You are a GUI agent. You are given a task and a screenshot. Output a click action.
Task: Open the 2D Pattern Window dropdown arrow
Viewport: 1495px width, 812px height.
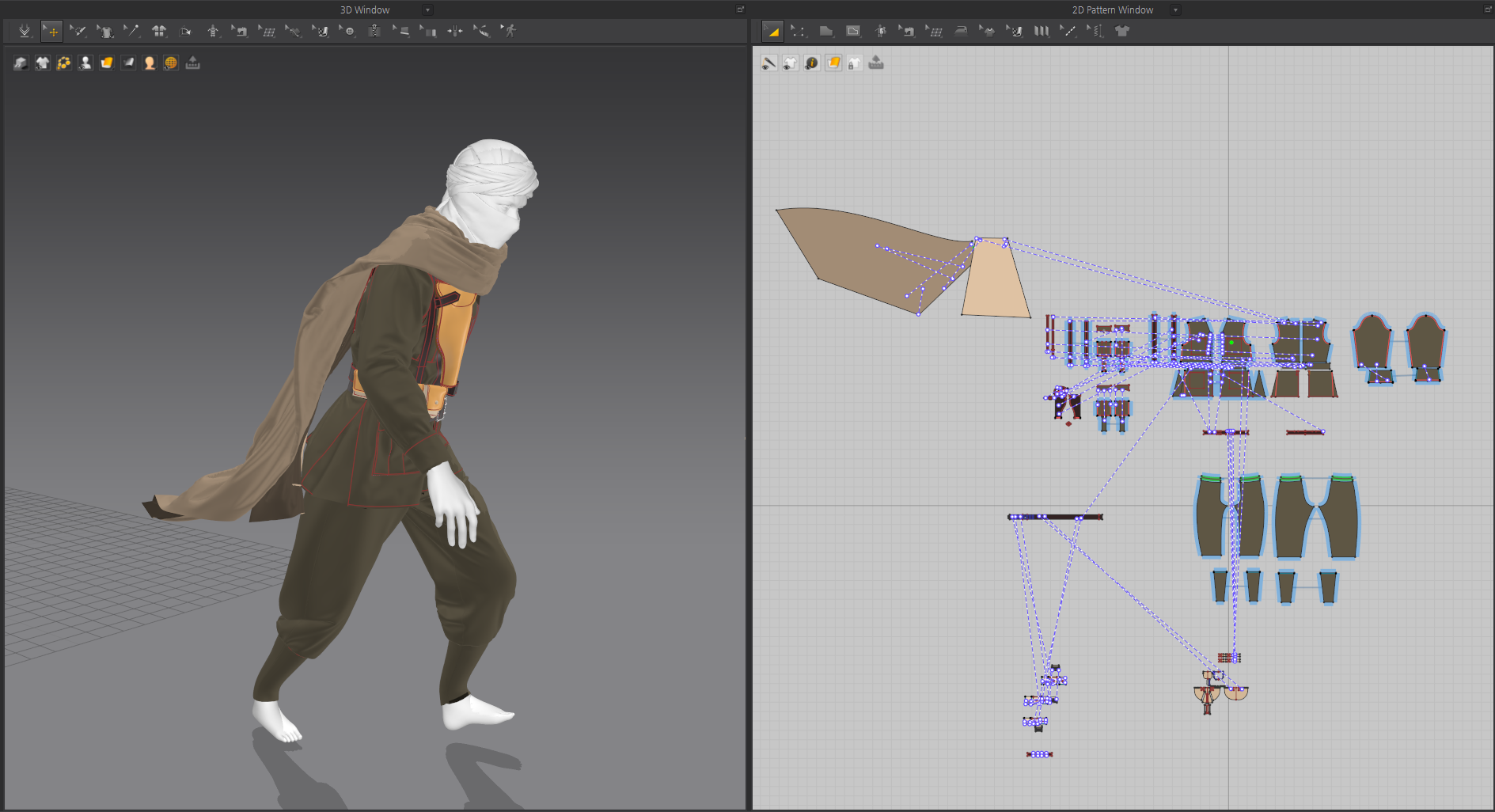(1175, 10)
